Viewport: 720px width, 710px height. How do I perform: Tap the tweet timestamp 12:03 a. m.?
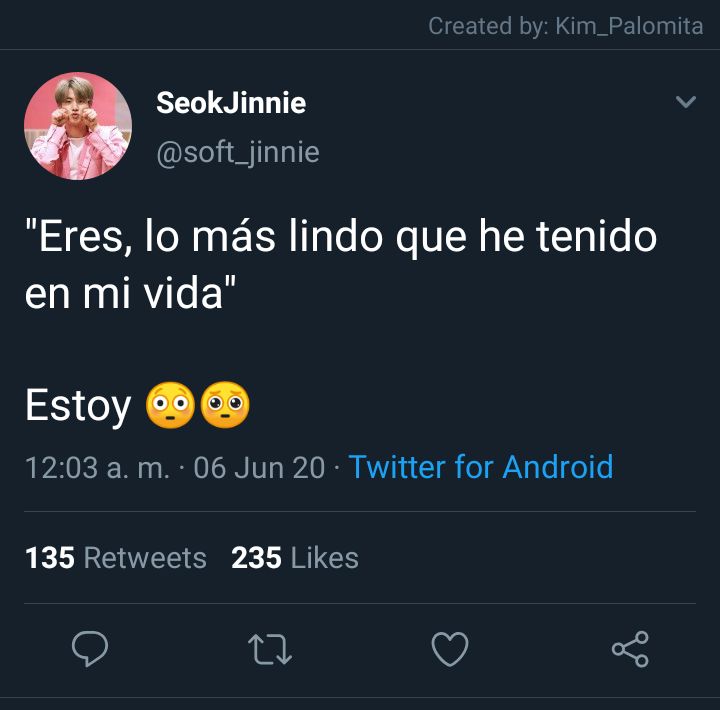pos(97,468)
